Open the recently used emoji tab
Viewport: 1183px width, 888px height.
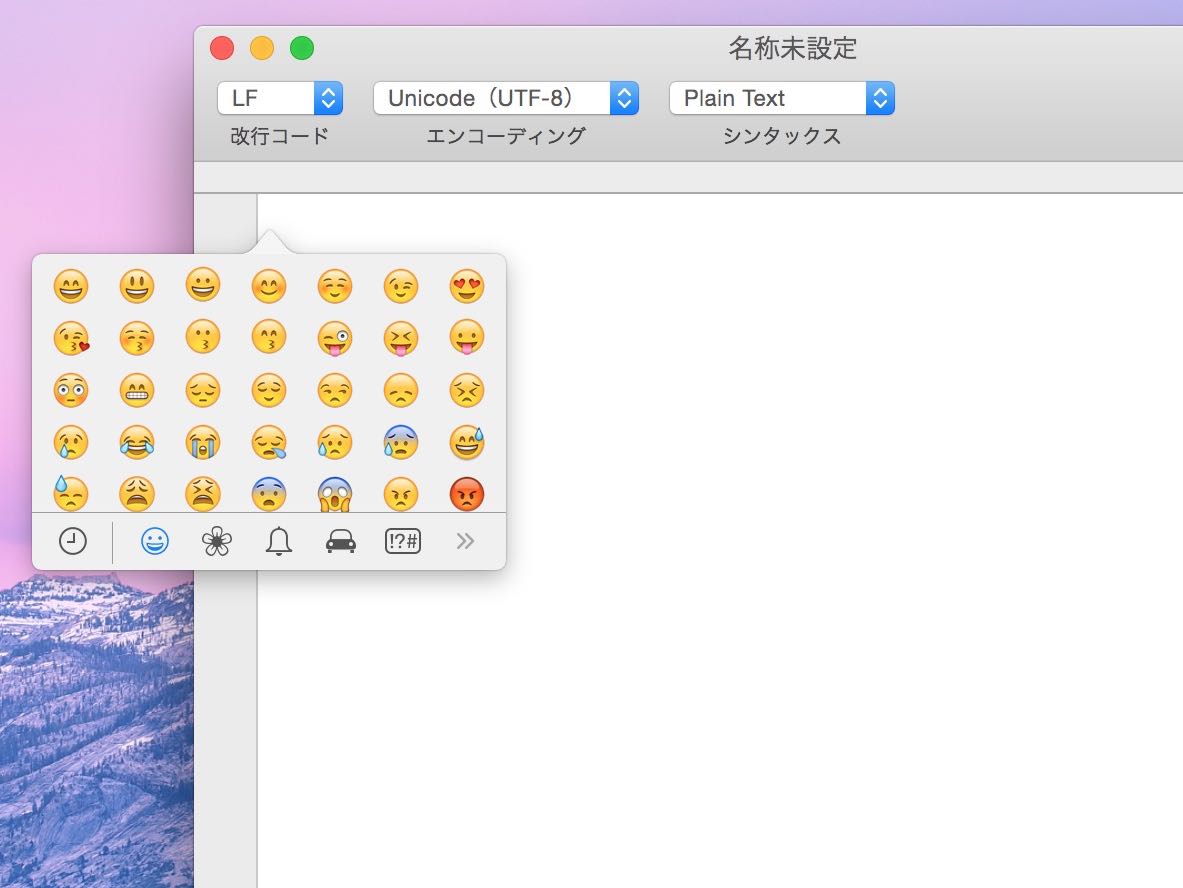click(x=72, y=541)
